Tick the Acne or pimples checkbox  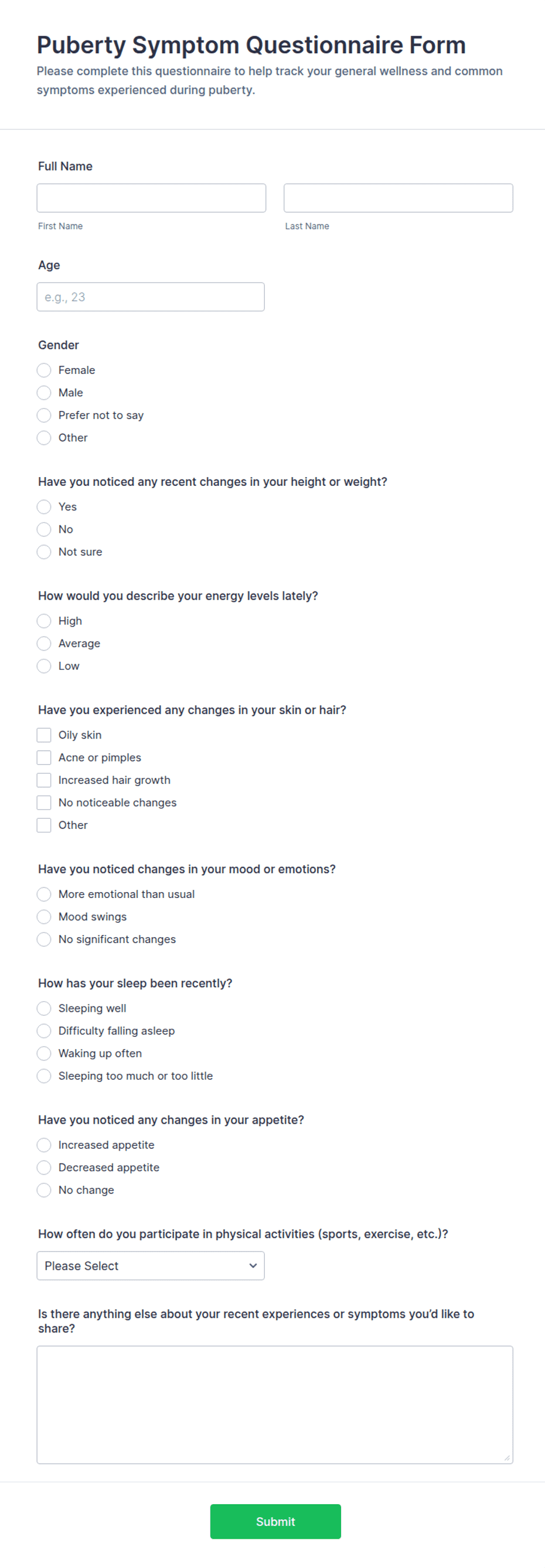click(44, 757)
